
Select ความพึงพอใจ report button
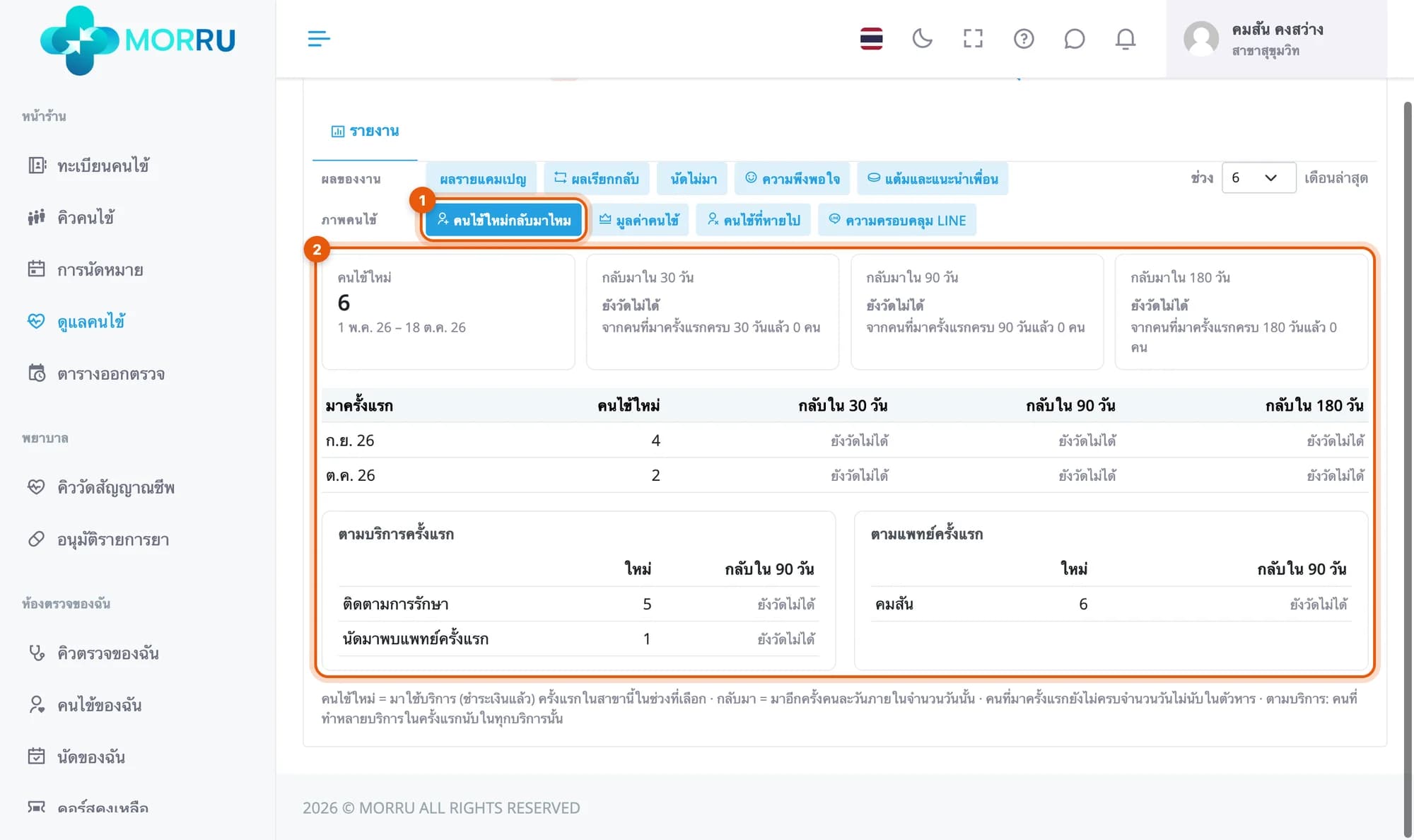coord(793,179)
